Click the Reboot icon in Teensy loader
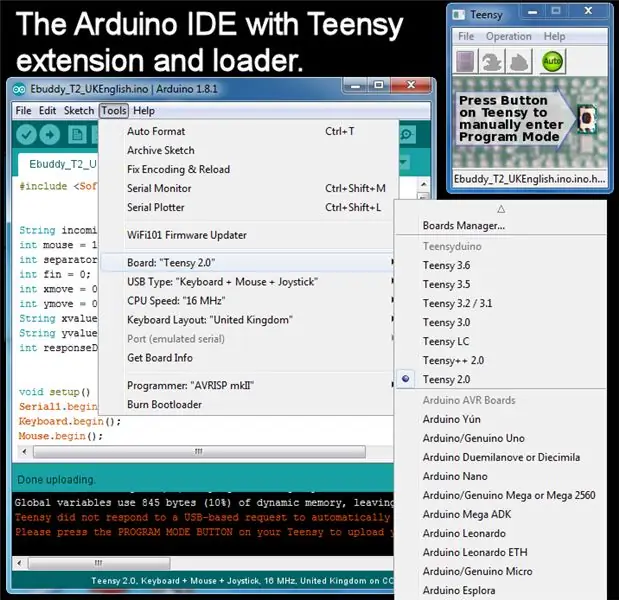This screenshot has height=600, width=619. point(519,61)
